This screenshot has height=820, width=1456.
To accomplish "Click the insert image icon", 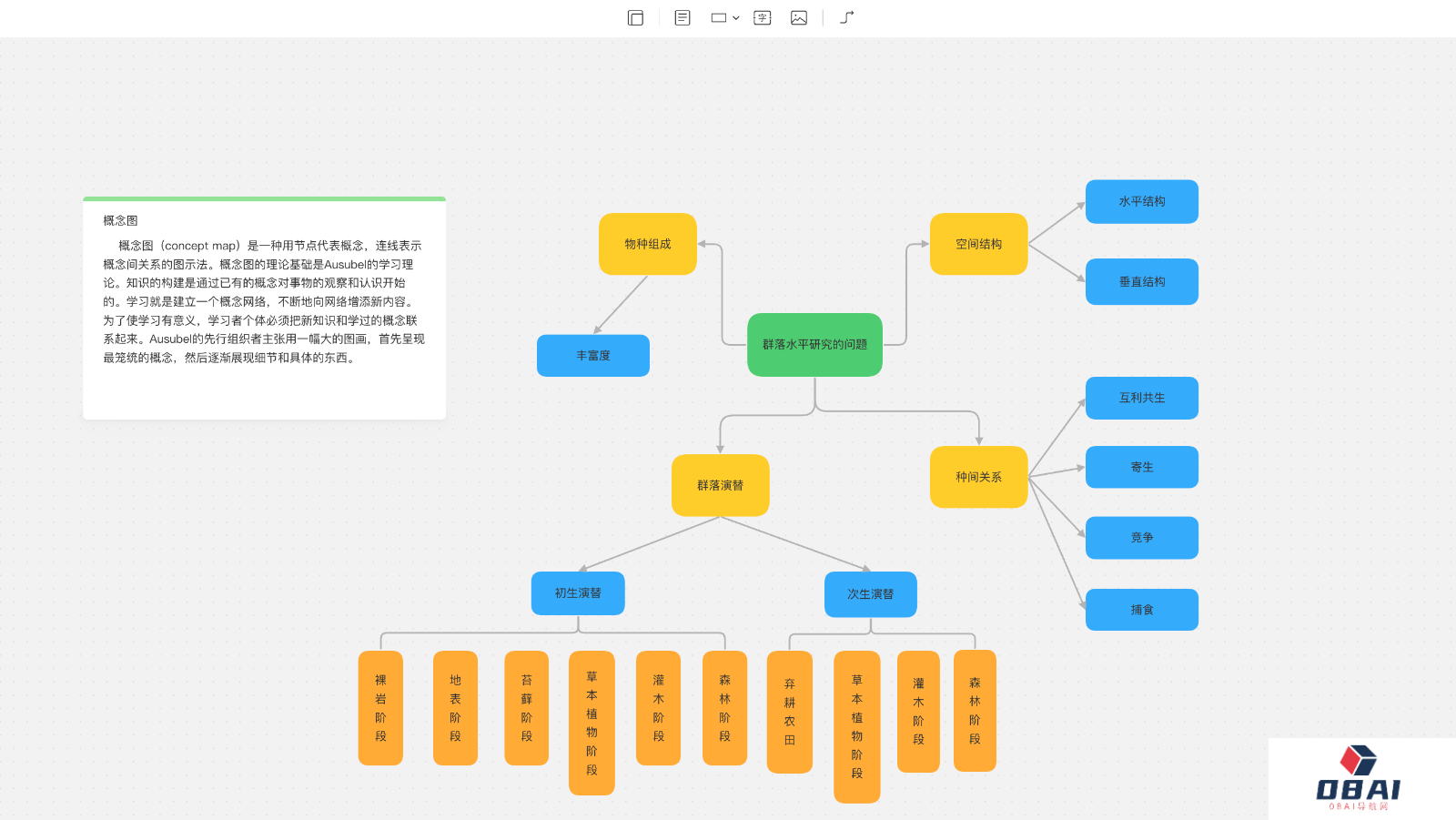I will (x=799, y=17).
